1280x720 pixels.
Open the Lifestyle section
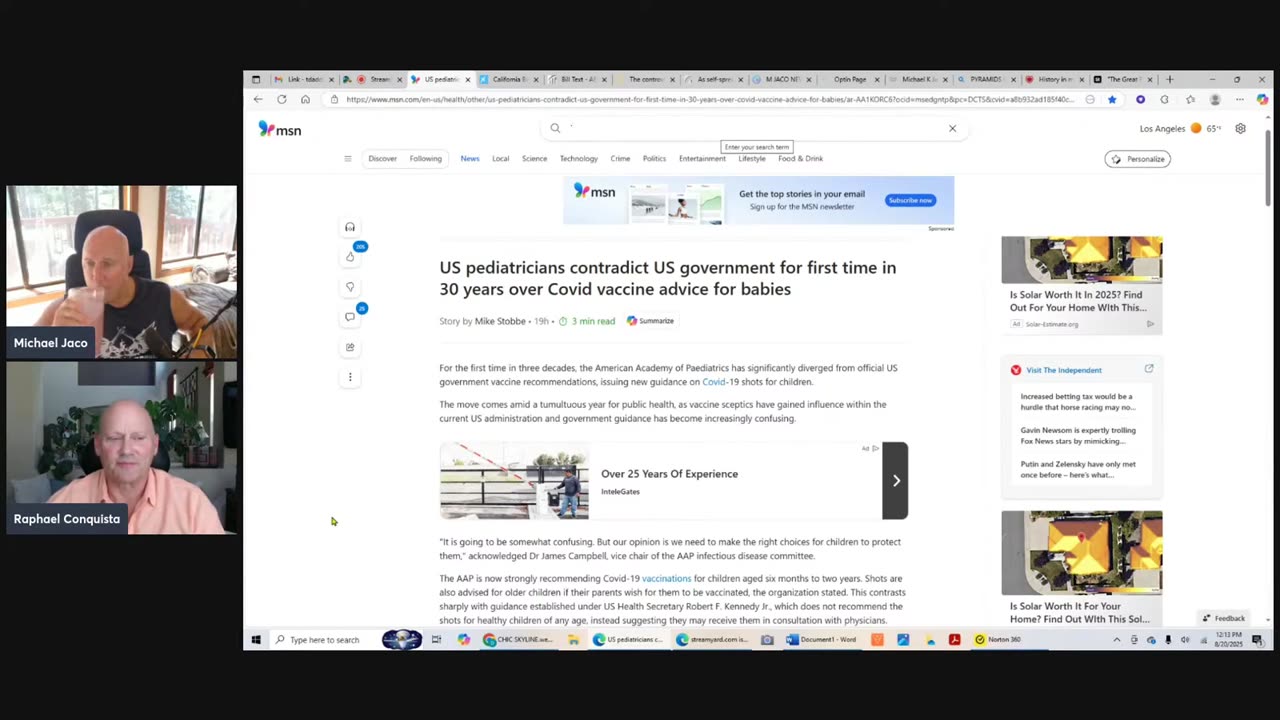point(752,158)
